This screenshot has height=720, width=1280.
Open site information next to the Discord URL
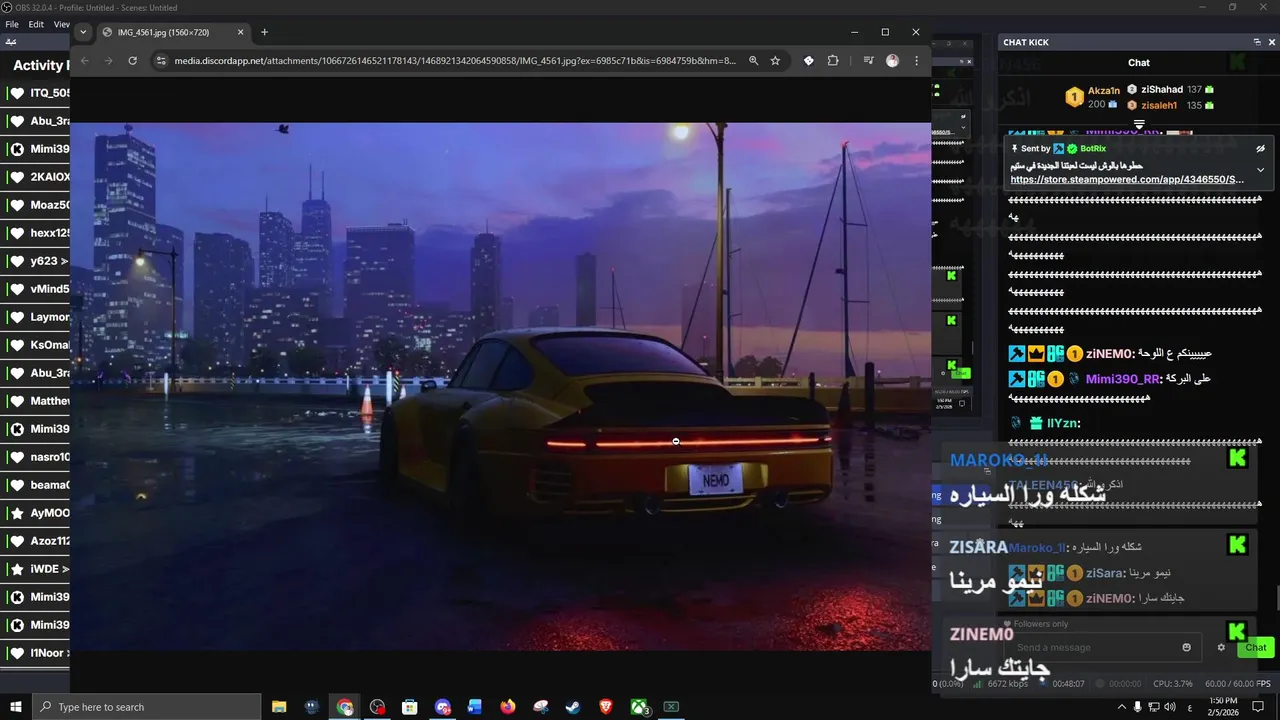(161, 61)
